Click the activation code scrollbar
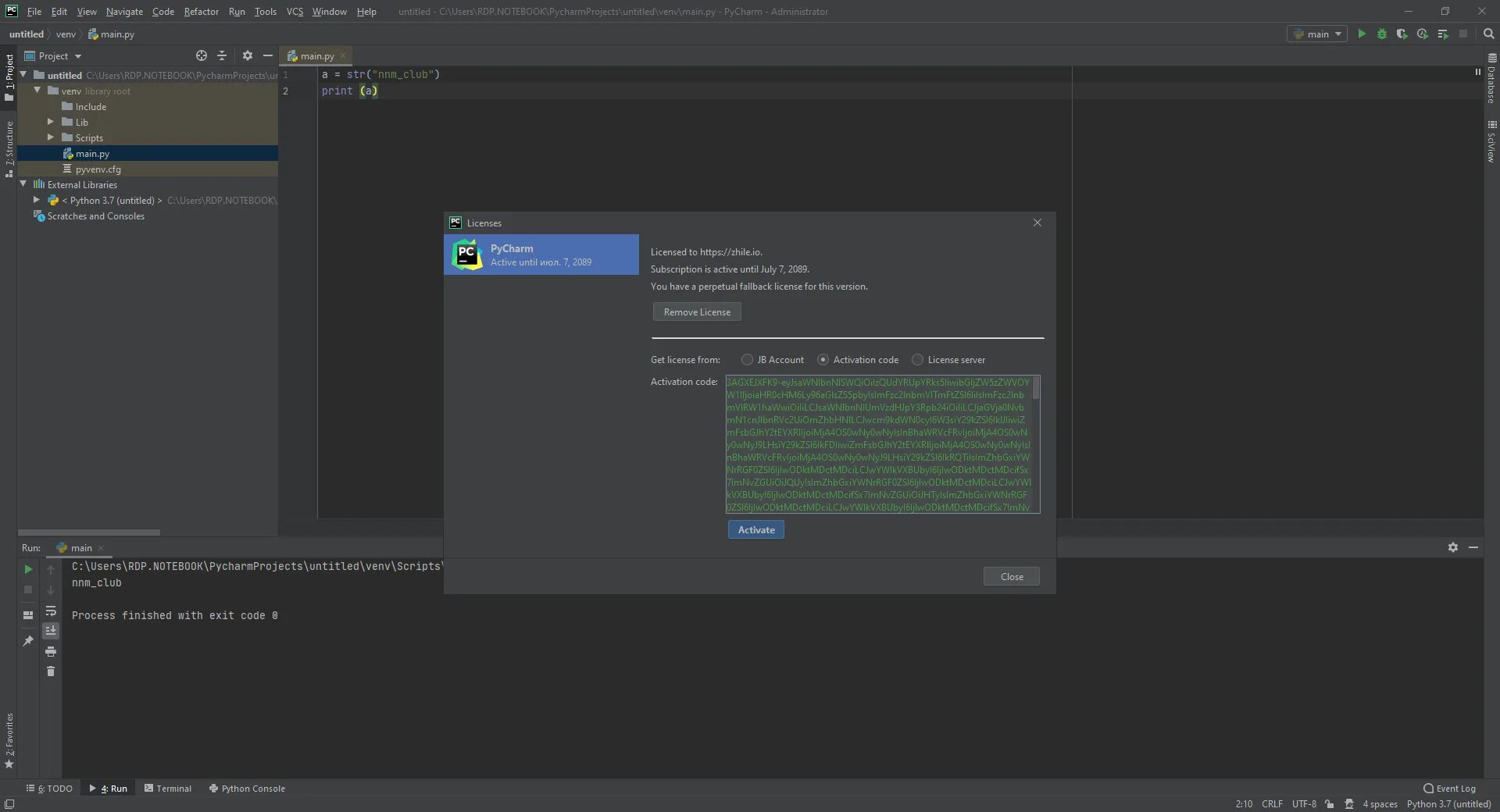 pyautogui.click(x=1036, y=388)
